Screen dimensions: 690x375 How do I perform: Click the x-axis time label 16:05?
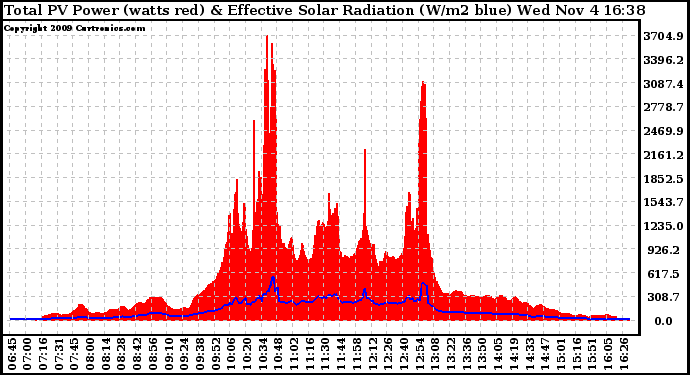point(608,354)
